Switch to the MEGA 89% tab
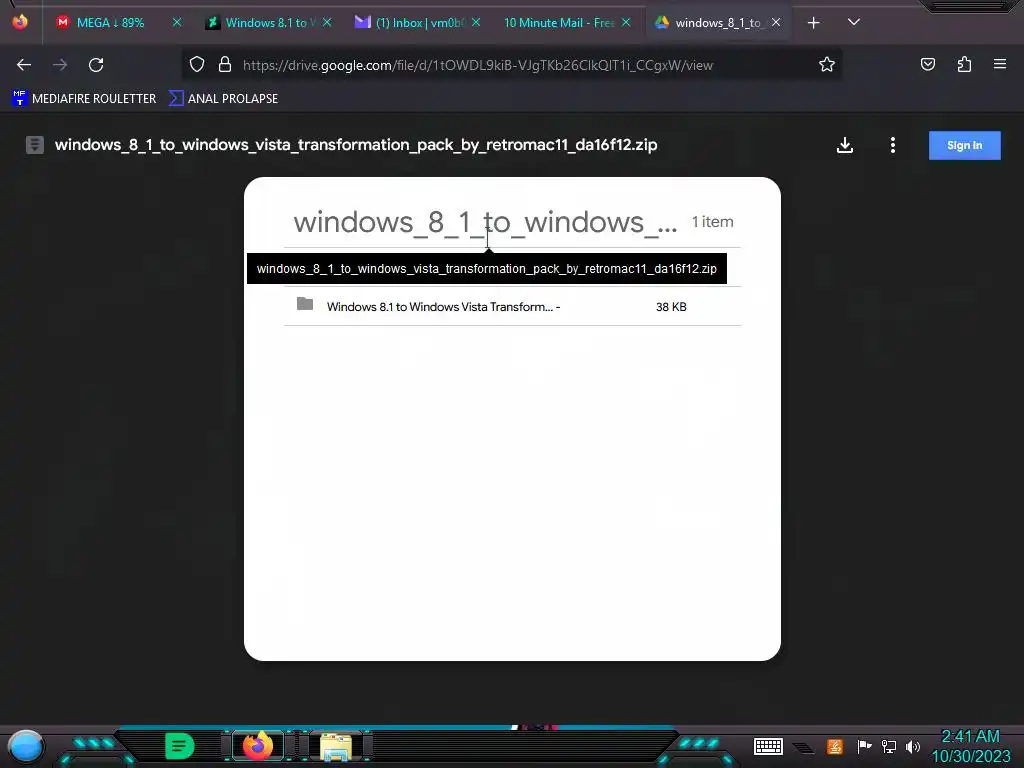1024x768 pixels. coord(111,23)
